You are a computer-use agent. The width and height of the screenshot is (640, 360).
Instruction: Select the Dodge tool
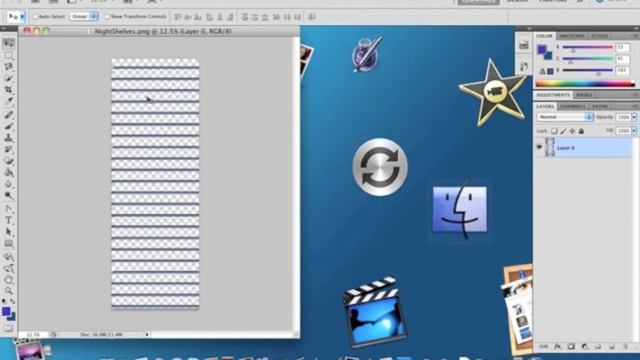tap(9, 195)
